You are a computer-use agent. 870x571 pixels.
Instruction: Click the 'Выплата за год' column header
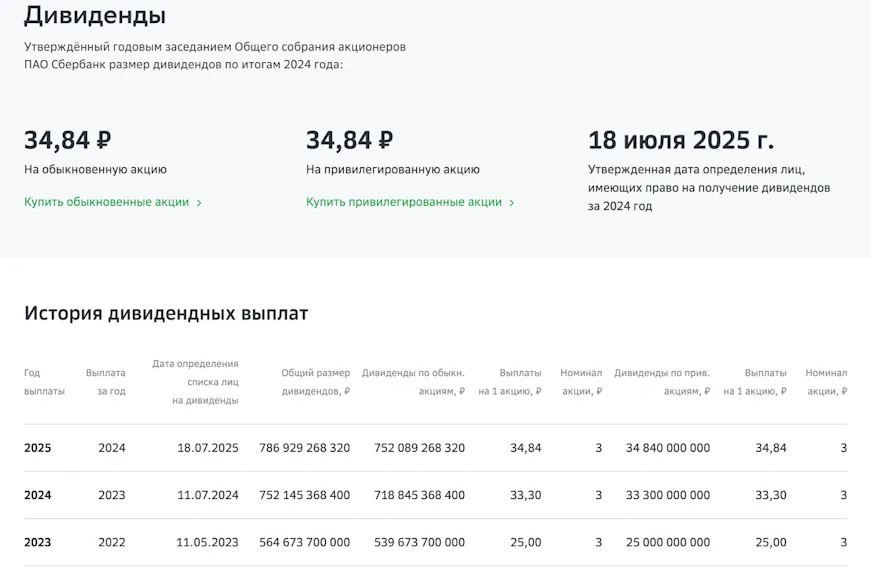(x=105, y=382)
